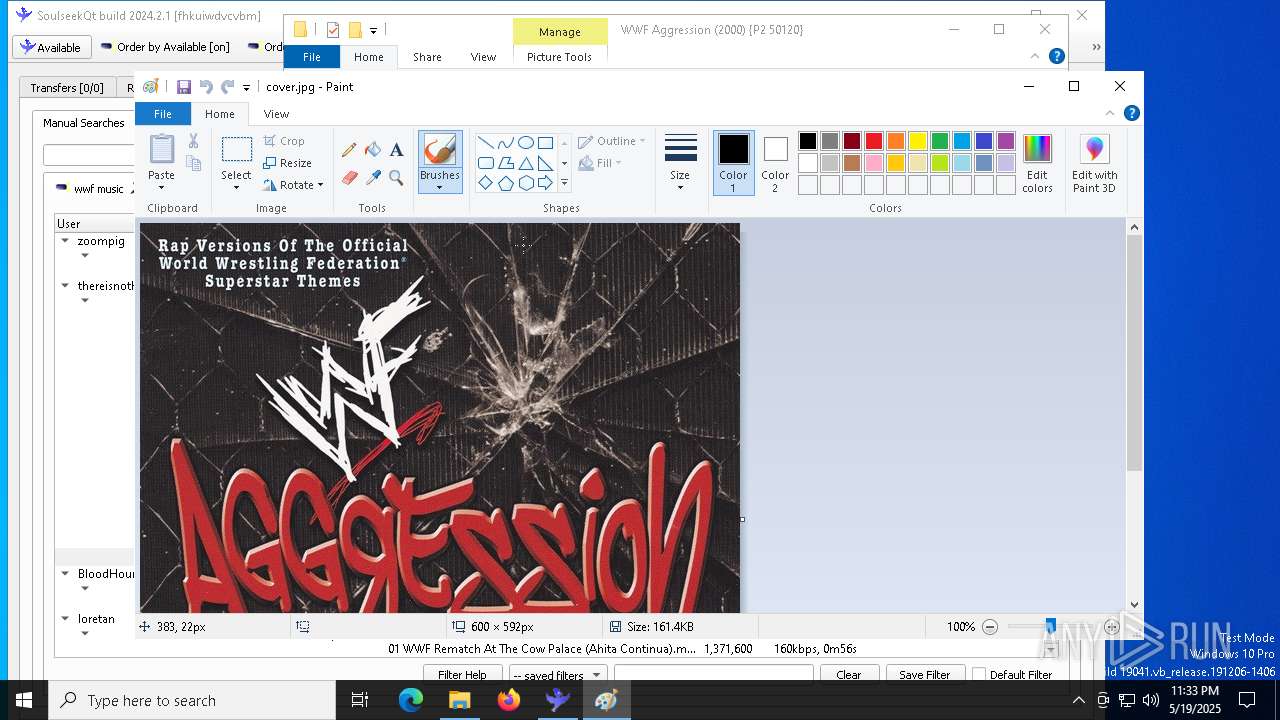Image resolution: width=1280 pixels, height=720 pixels.
Task: Click the Cut scissors icon
Action: coord(193,141)
